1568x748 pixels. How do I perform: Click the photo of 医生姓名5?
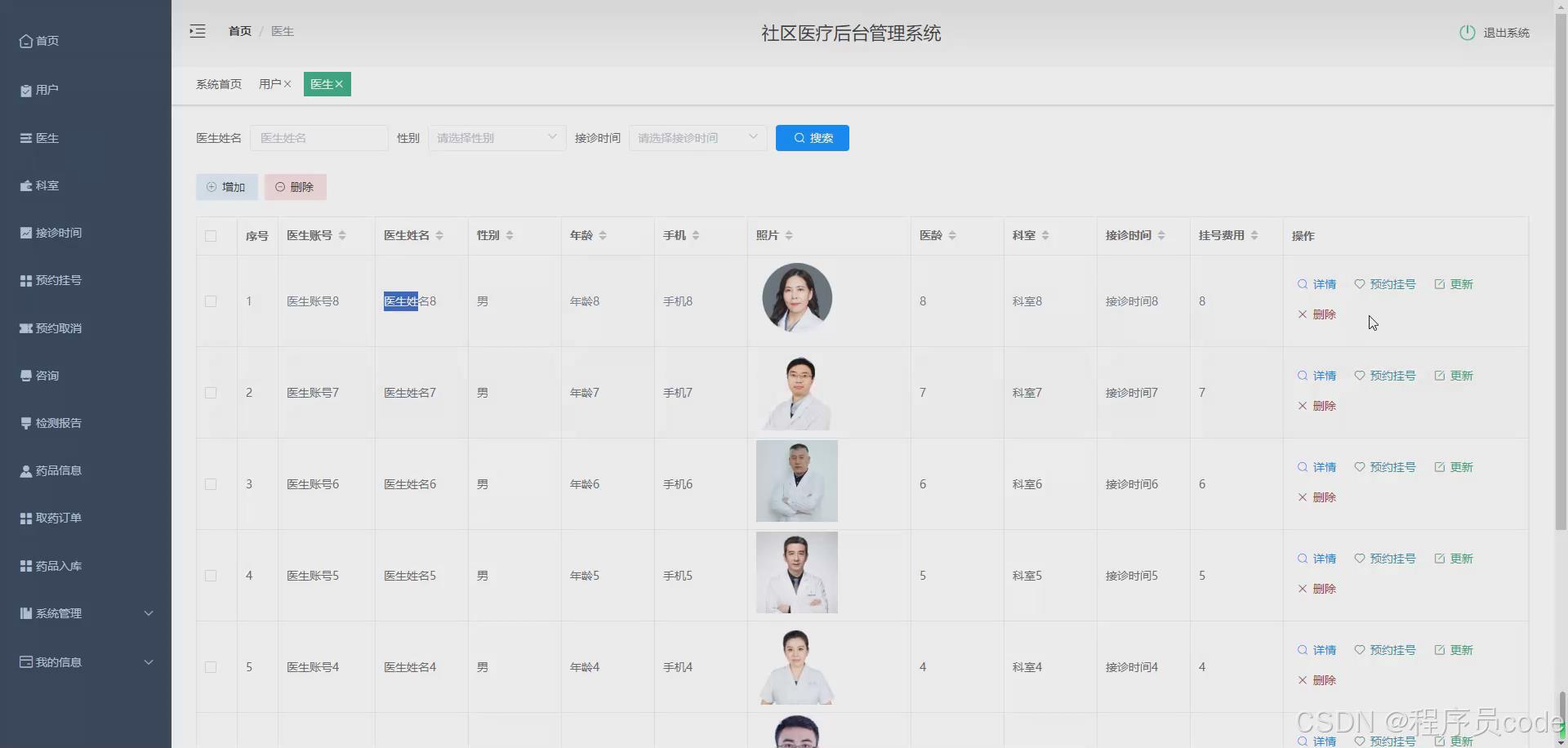pyautogui.click(x=797, y=572)
